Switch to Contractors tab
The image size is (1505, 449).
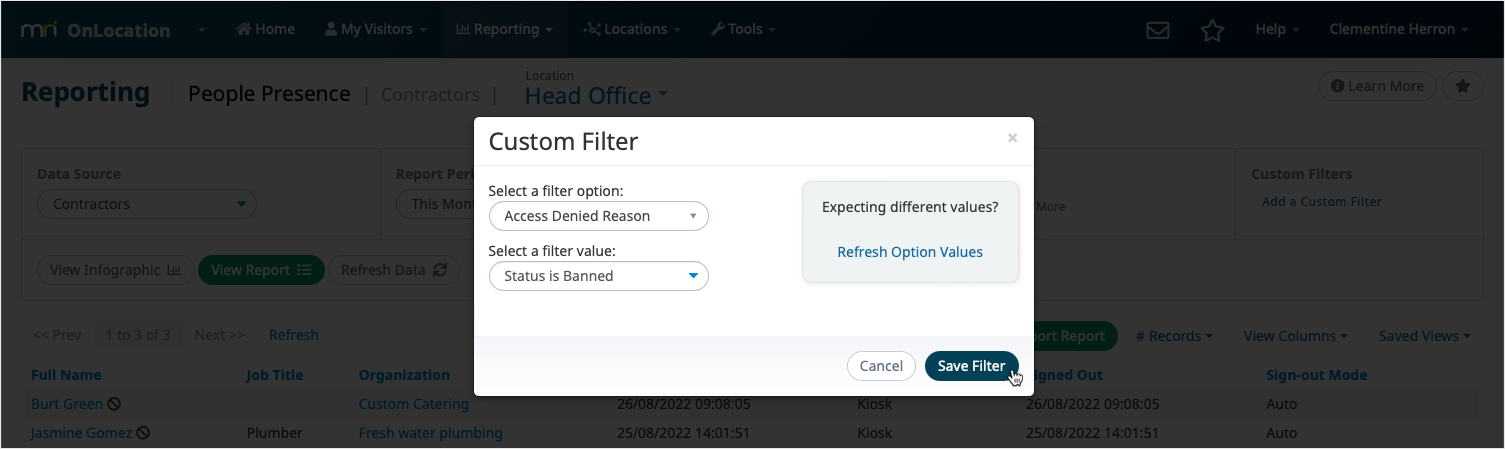430,94
